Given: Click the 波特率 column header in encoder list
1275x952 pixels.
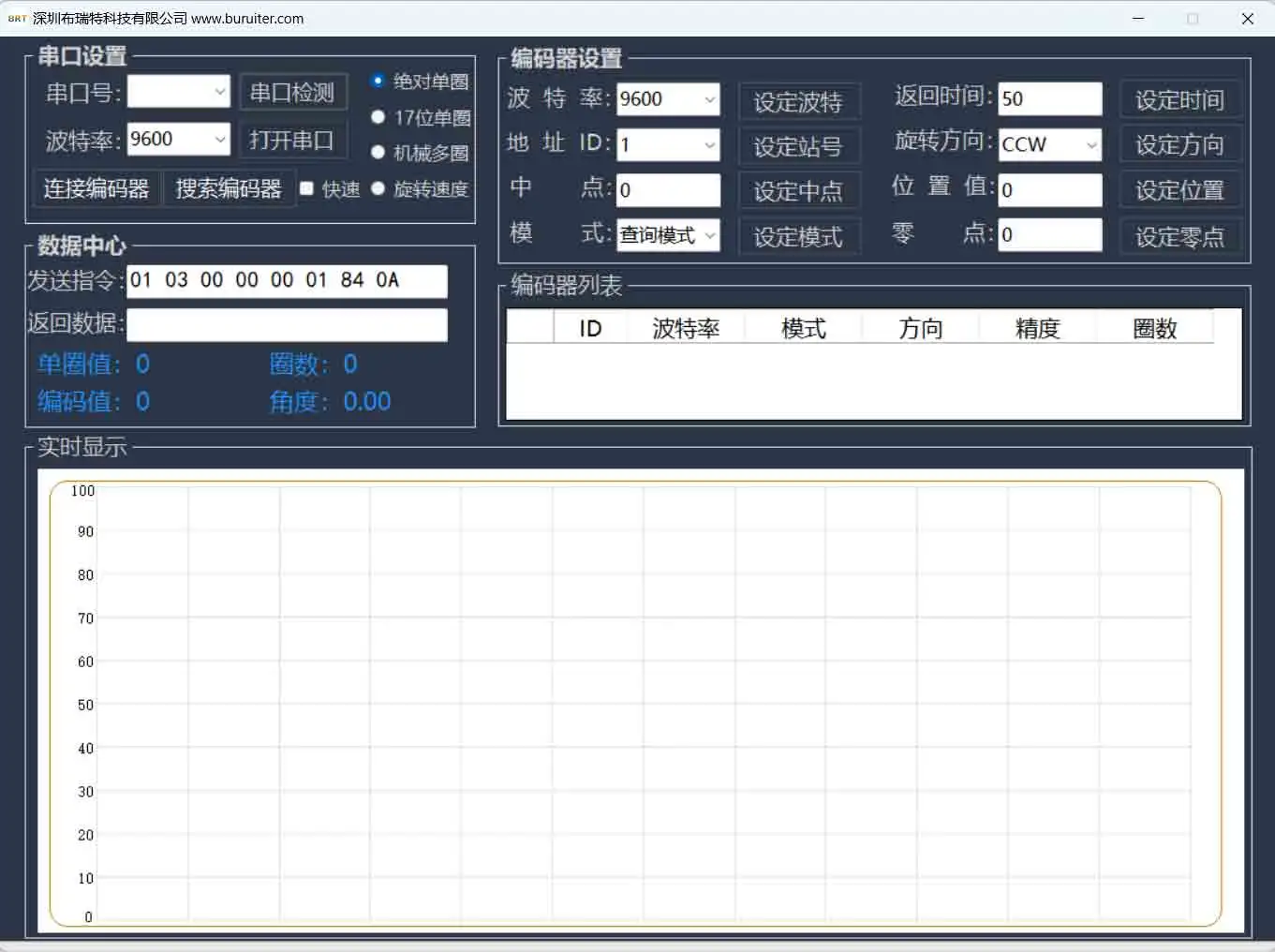Looking at the screenshot, I should click(x=686, y=329).
